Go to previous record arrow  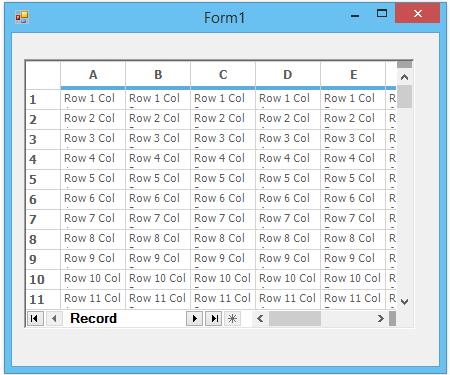click(x=54, y=319)
